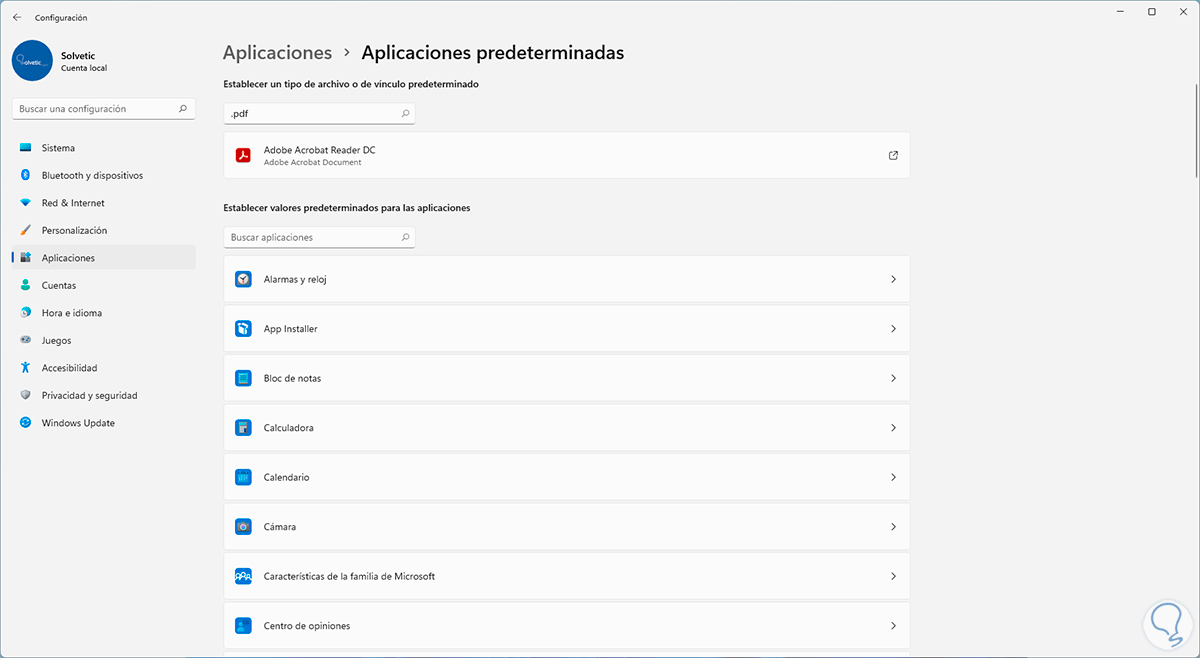
Task: Click the Bloc de notas icon
Action: [243, 378]
